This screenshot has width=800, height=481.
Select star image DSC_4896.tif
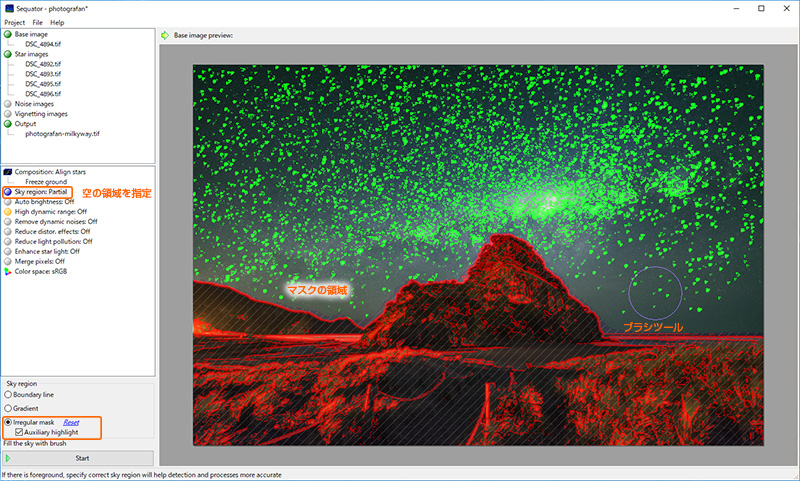coord(43,94)
